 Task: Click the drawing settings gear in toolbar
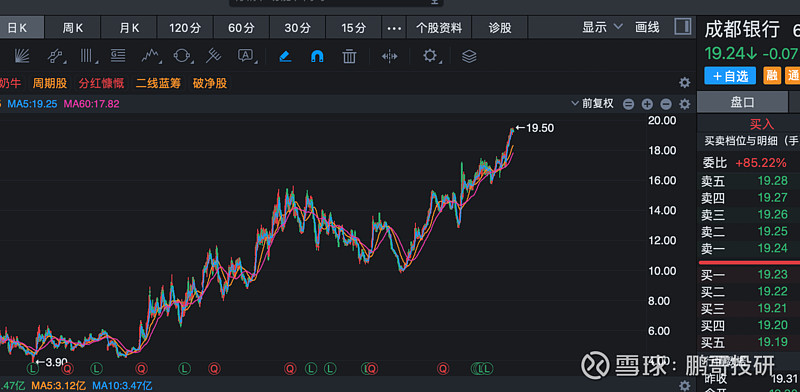(x=430, y=56)
